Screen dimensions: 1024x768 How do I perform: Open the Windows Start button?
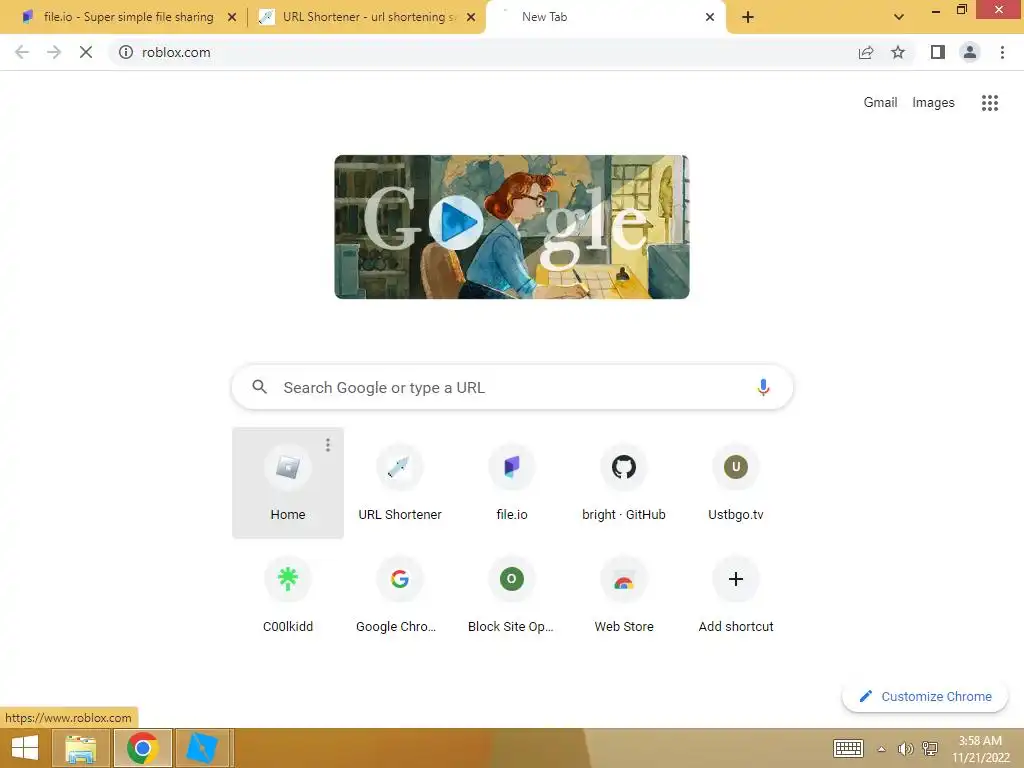[25, 748]
